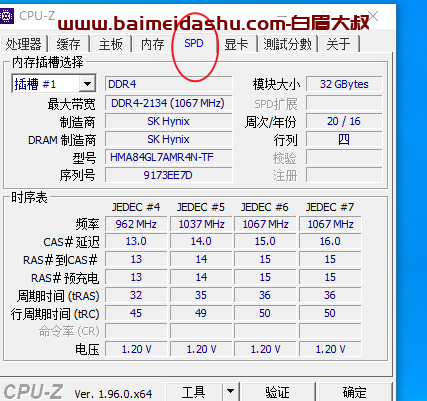Click the serial number field 9173EE7D
The width and height of the screenshot is (427, 401).
pyautogui.click(x=168, y=175)
